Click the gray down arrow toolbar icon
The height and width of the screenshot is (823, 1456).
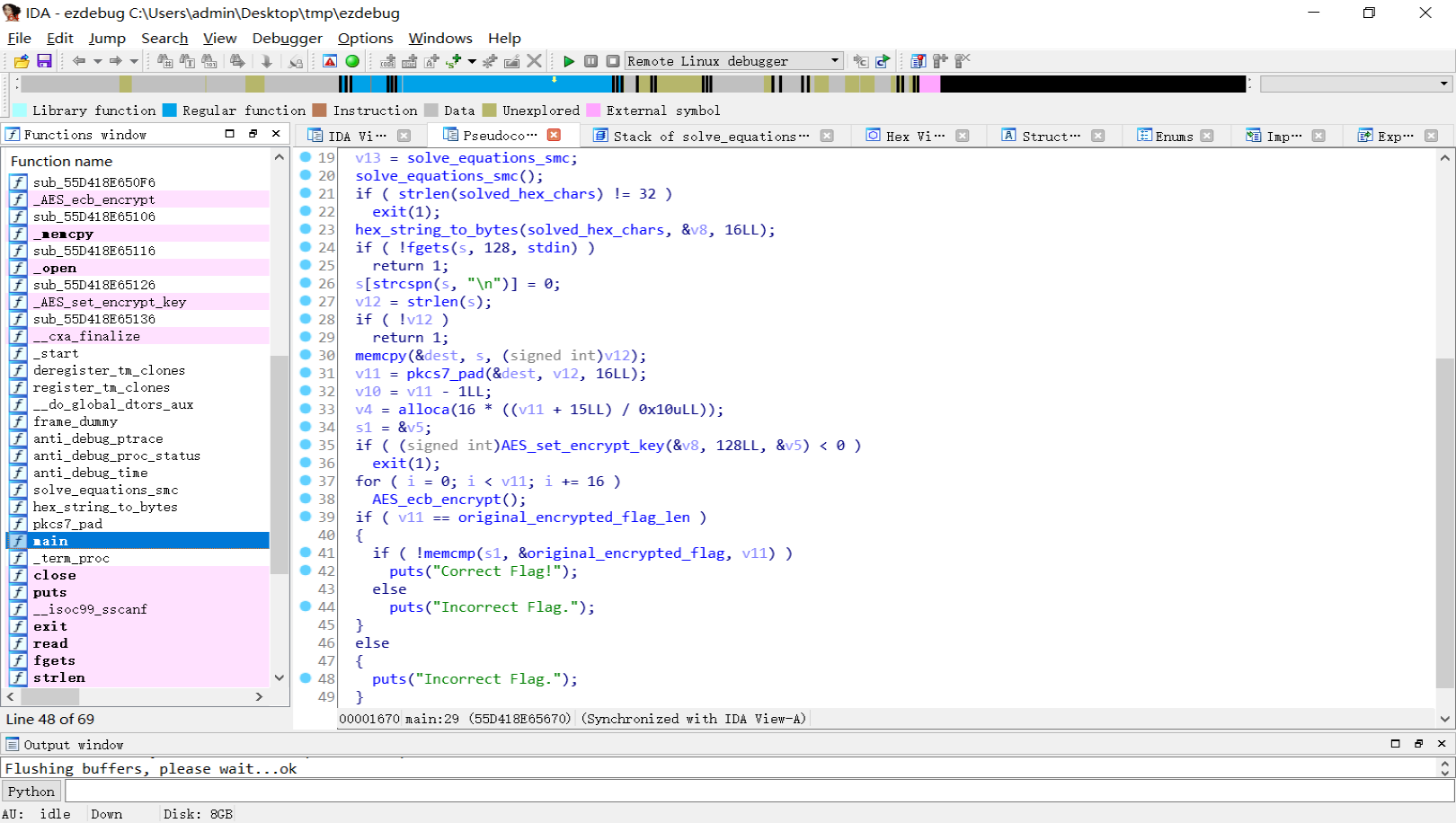(267, 61)
